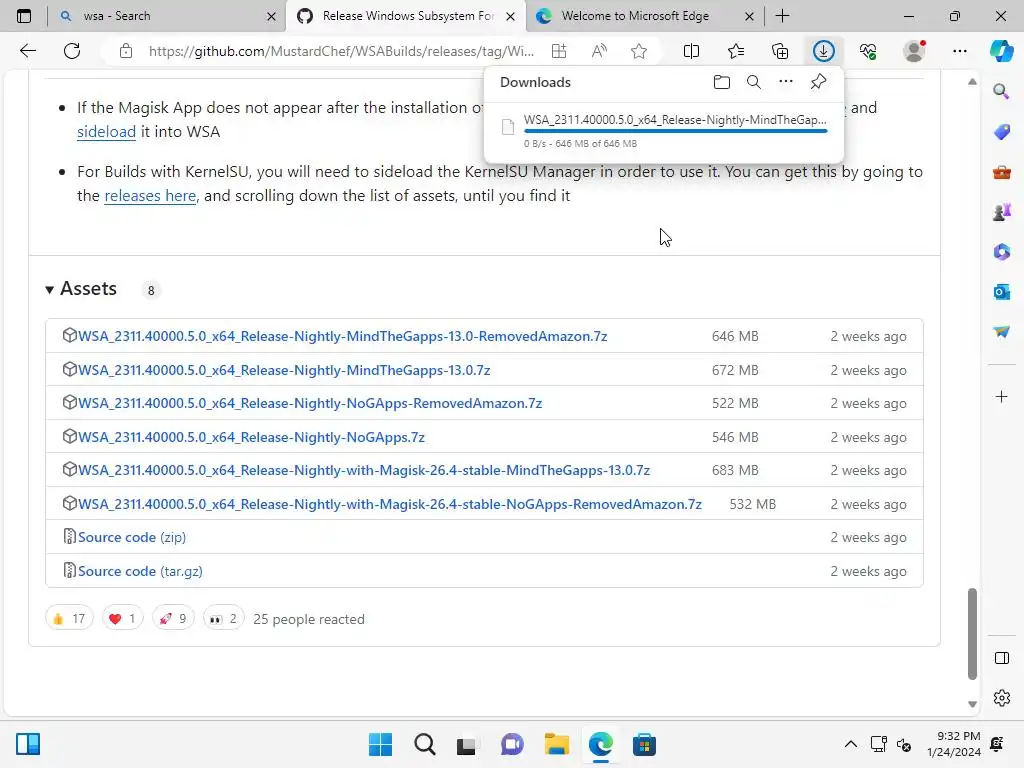Screen dimensions: 1024x768
Task: Open the Favorites list icon
Action: tap(736, 51)
